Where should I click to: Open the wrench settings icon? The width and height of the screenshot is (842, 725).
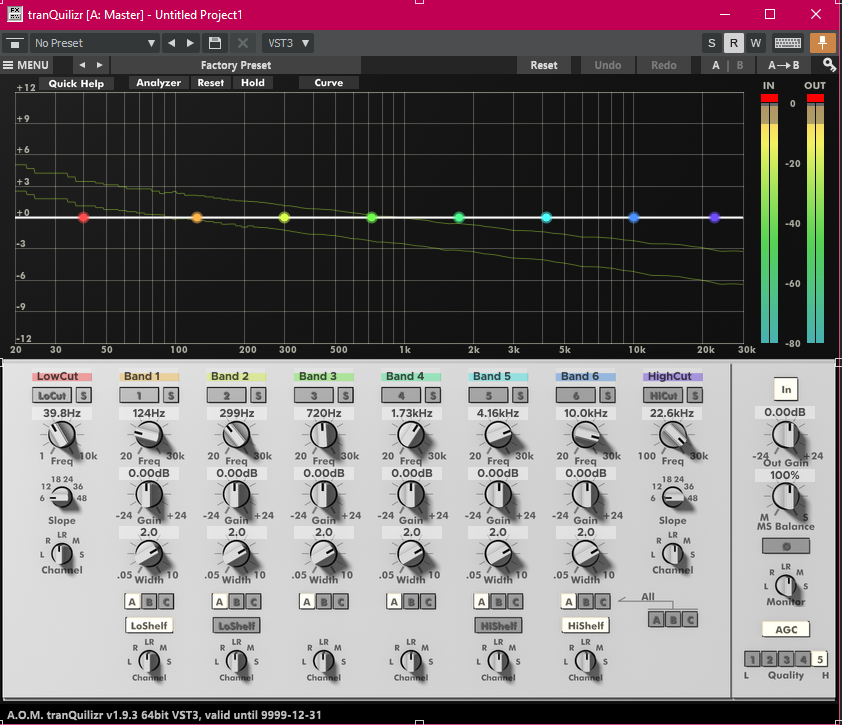(x=829, y=65)
